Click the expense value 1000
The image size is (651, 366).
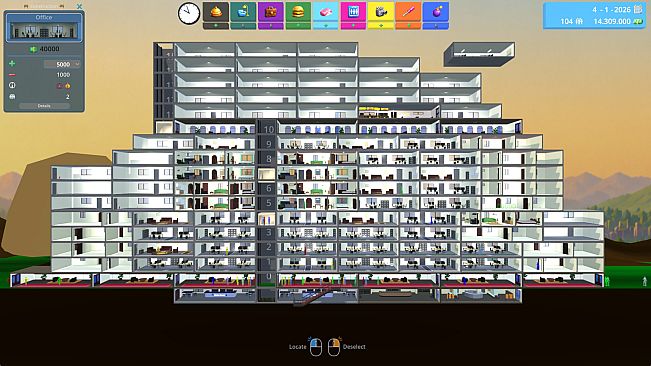click(63, 75)
